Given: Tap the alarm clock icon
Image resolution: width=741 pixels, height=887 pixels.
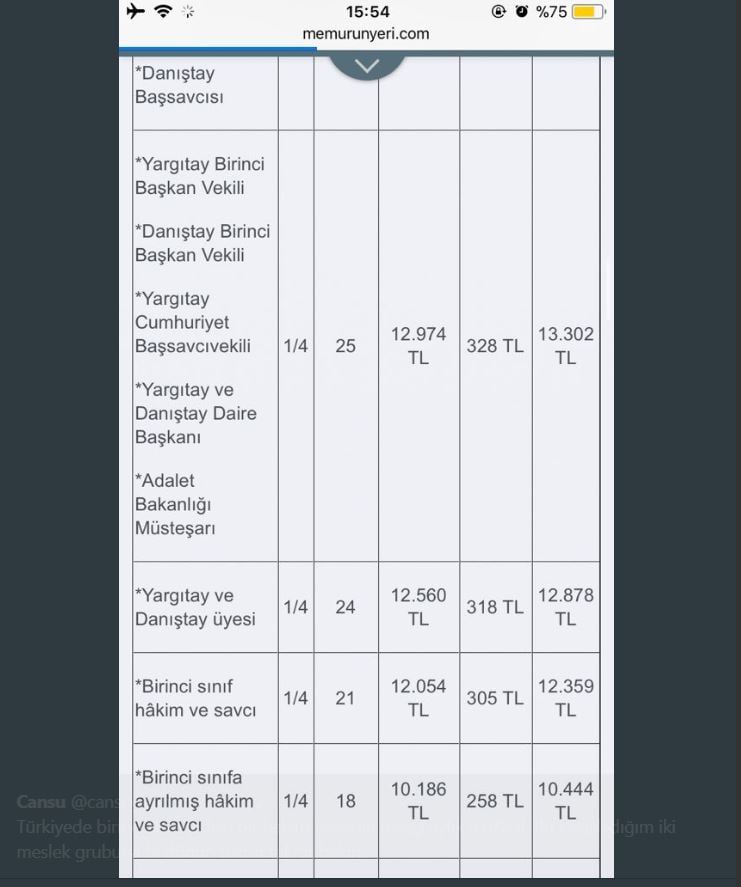Looking at the screenshot, I should tap(521, 12).
